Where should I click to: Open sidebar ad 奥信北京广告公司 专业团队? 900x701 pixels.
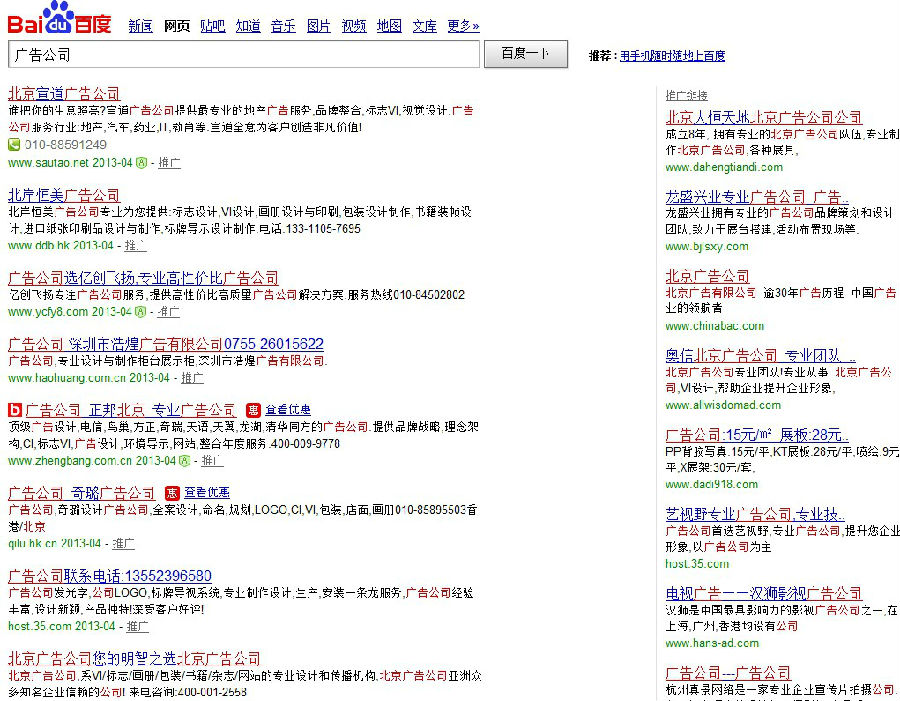(761, 355)
